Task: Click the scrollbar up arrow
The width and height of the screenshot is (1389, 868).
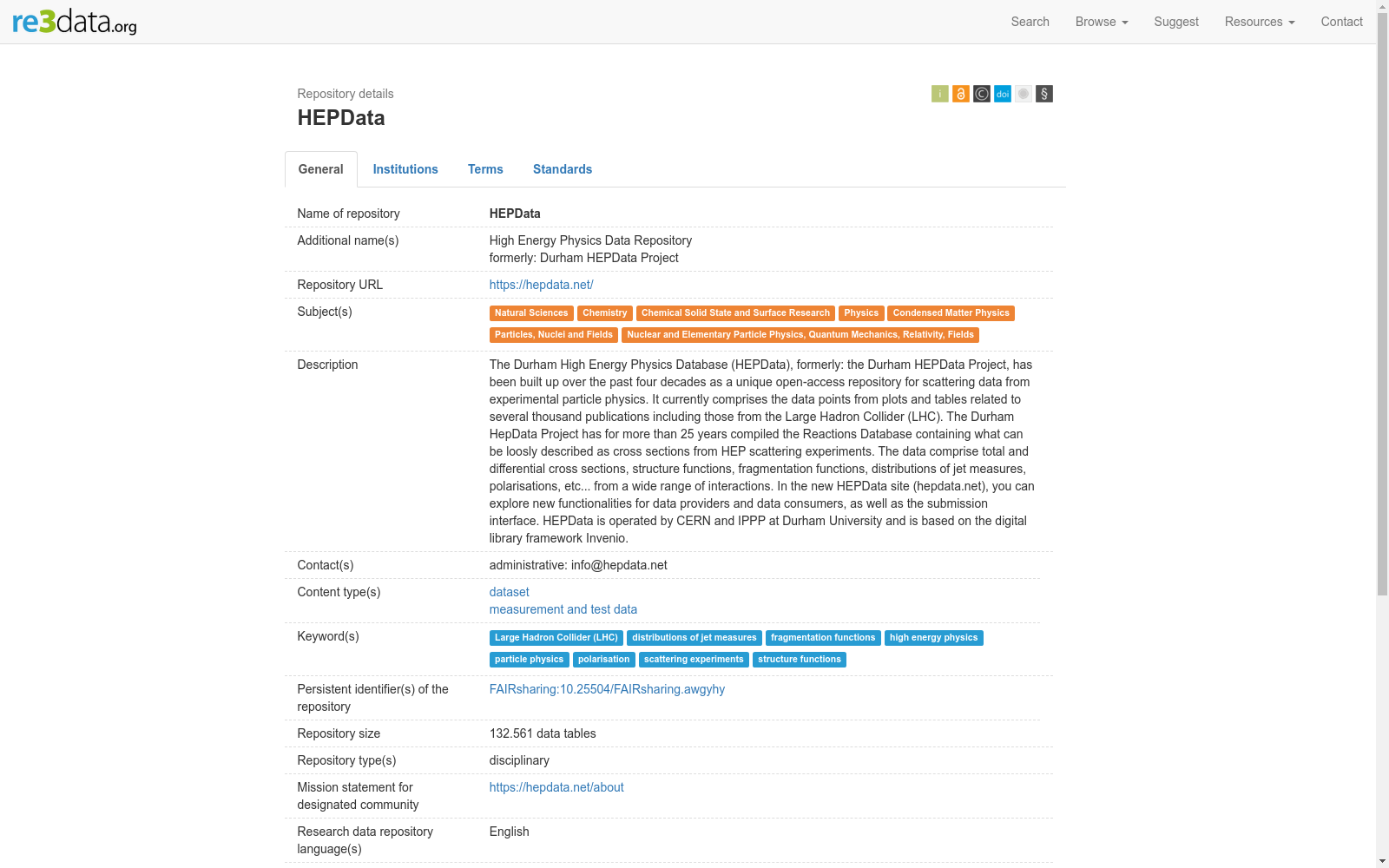Action: pyautogui.click(x=1382, y=6)
